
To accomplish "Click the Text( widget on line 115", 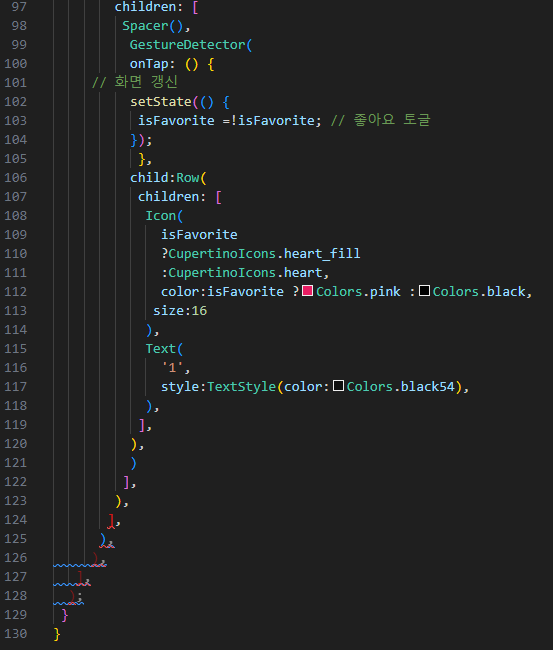I will point(164,349).
